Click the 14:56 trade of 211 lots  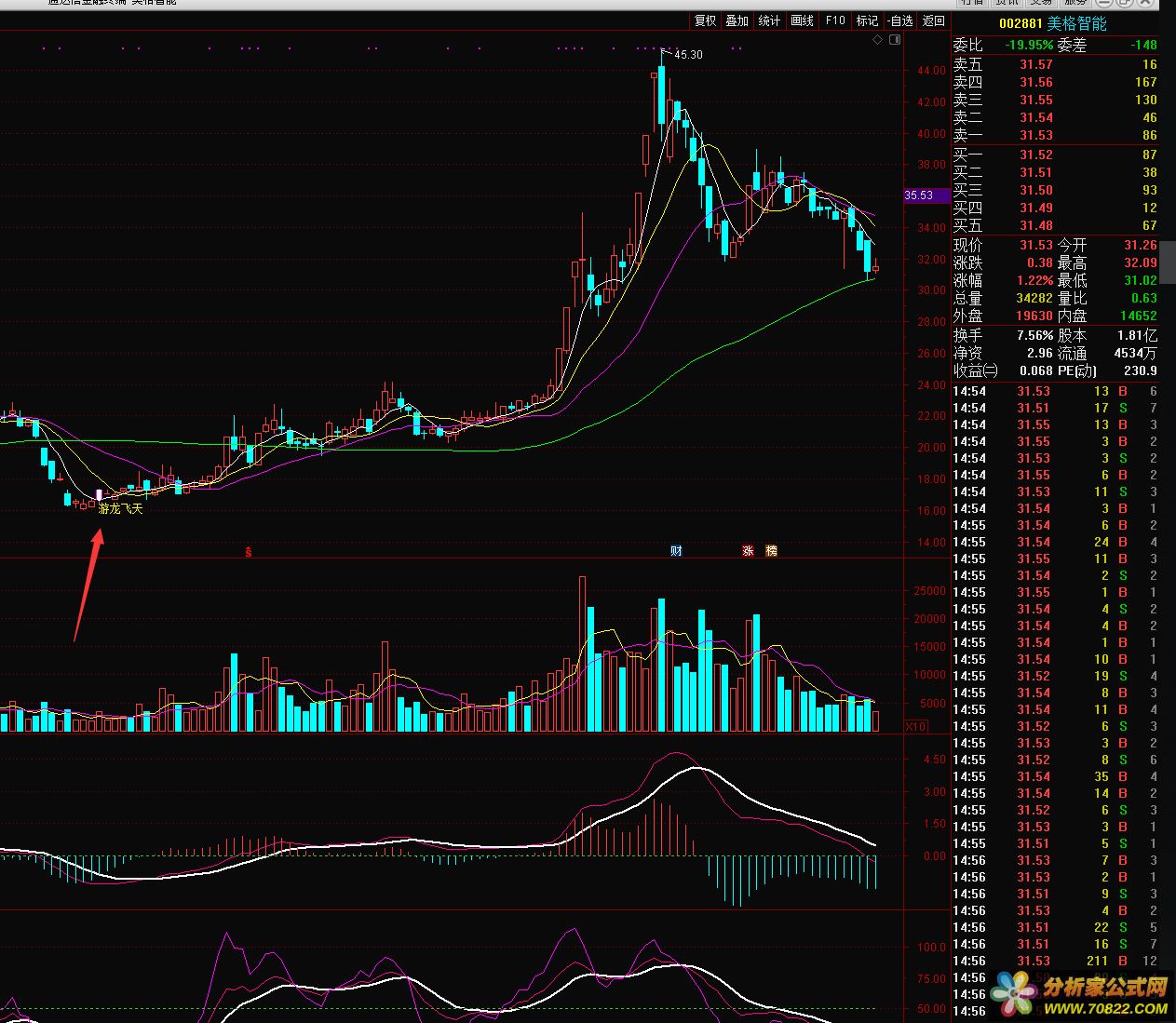[x=1055, y=961]
